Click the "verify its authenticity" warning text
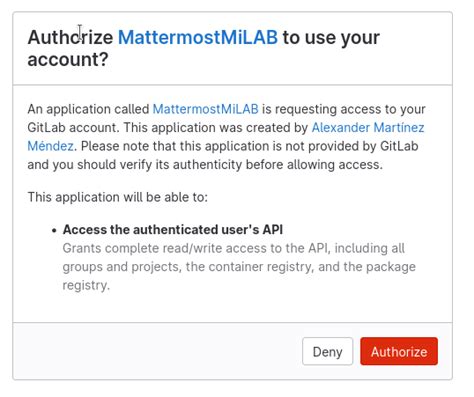This screenshot has height=397, width=474. 180,165
